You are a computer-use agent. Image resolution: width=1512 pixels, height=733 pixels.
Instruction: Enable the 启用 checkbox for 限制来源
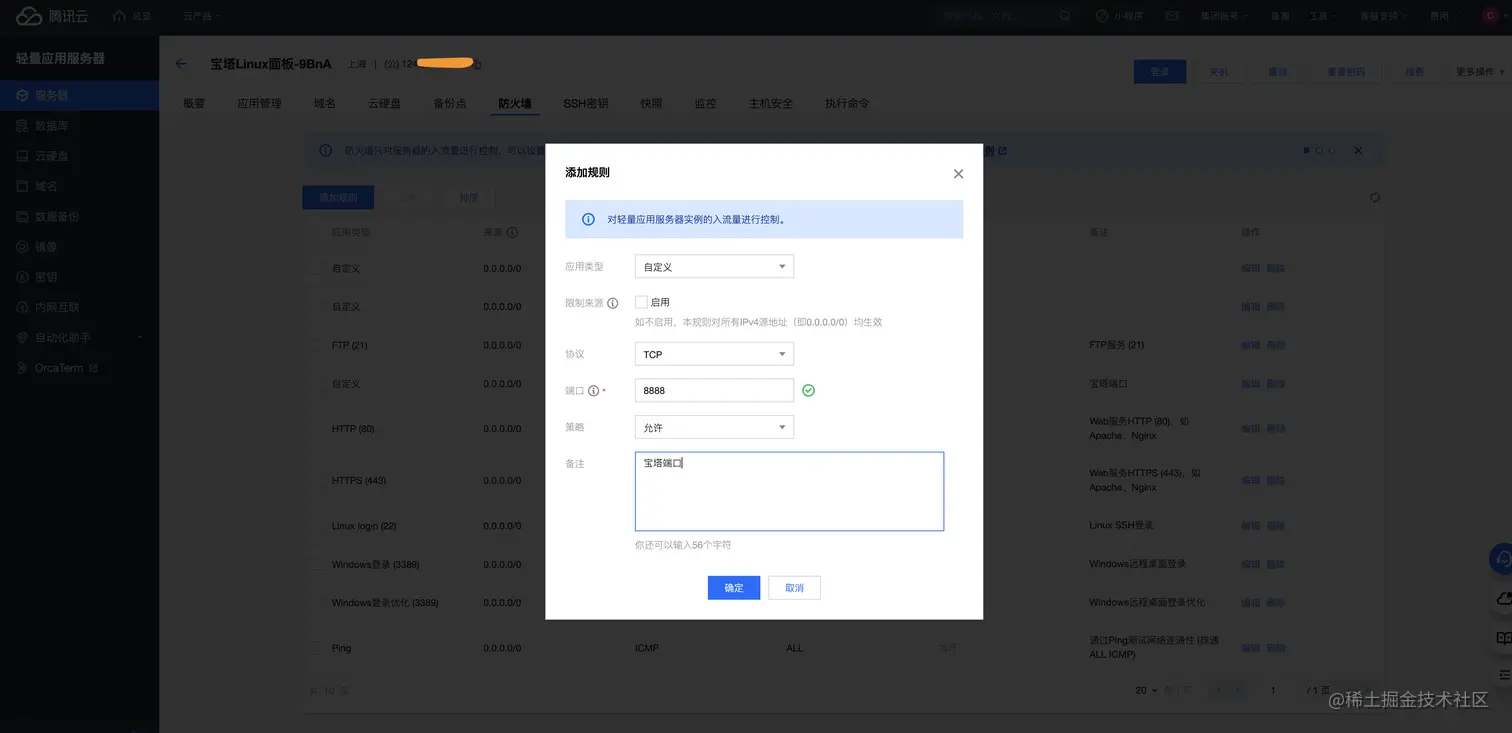click(641, 302)
